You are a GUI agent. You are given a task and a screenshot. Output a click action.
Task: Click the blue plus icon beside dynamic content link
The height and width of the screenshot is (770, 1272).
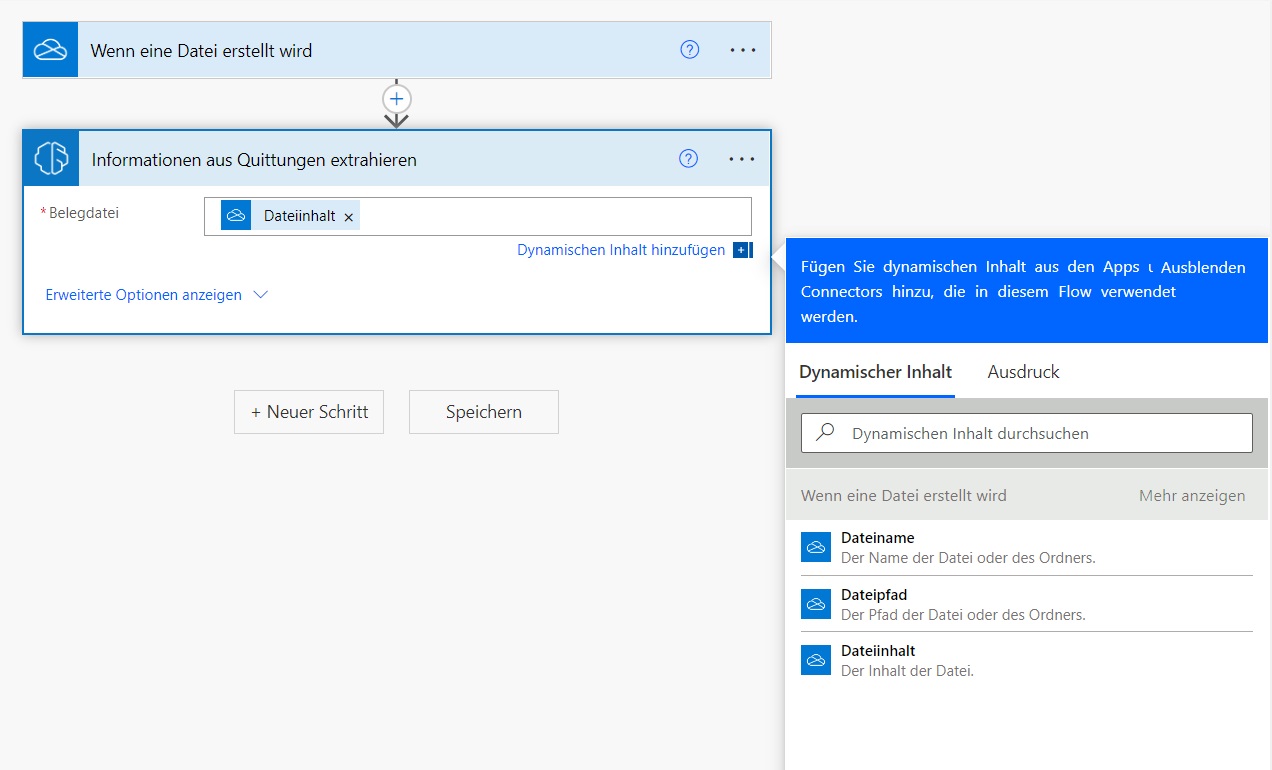click(x=741, y=250)
